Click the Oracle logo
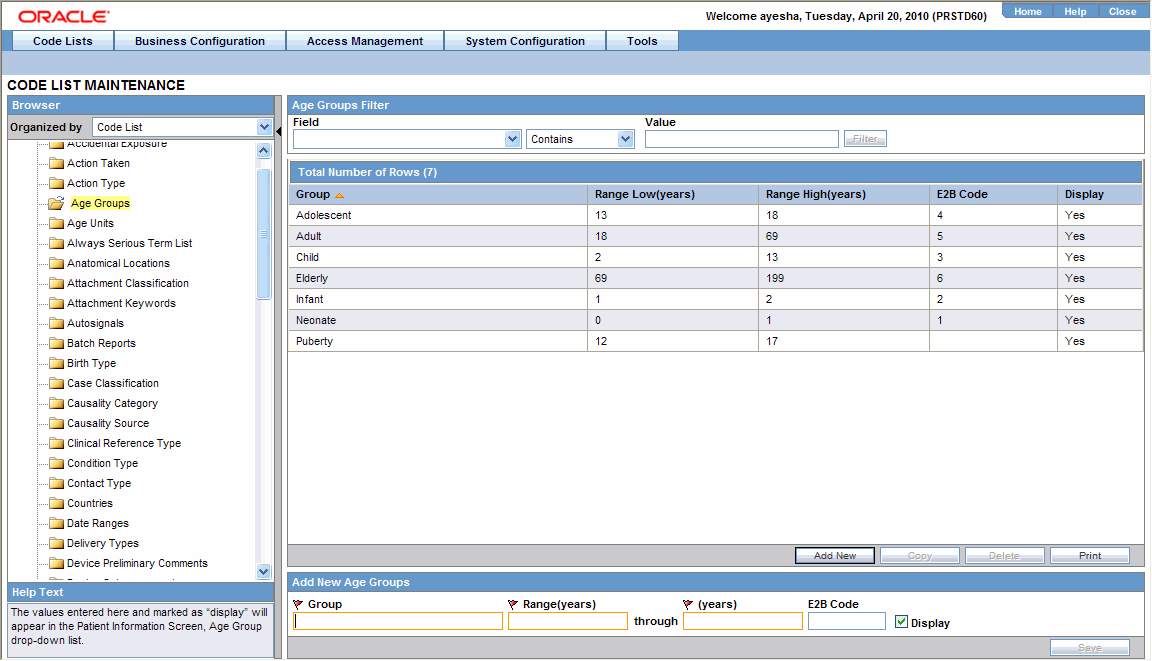This screenshot has height=661, width=1152. tap(64, 16)
